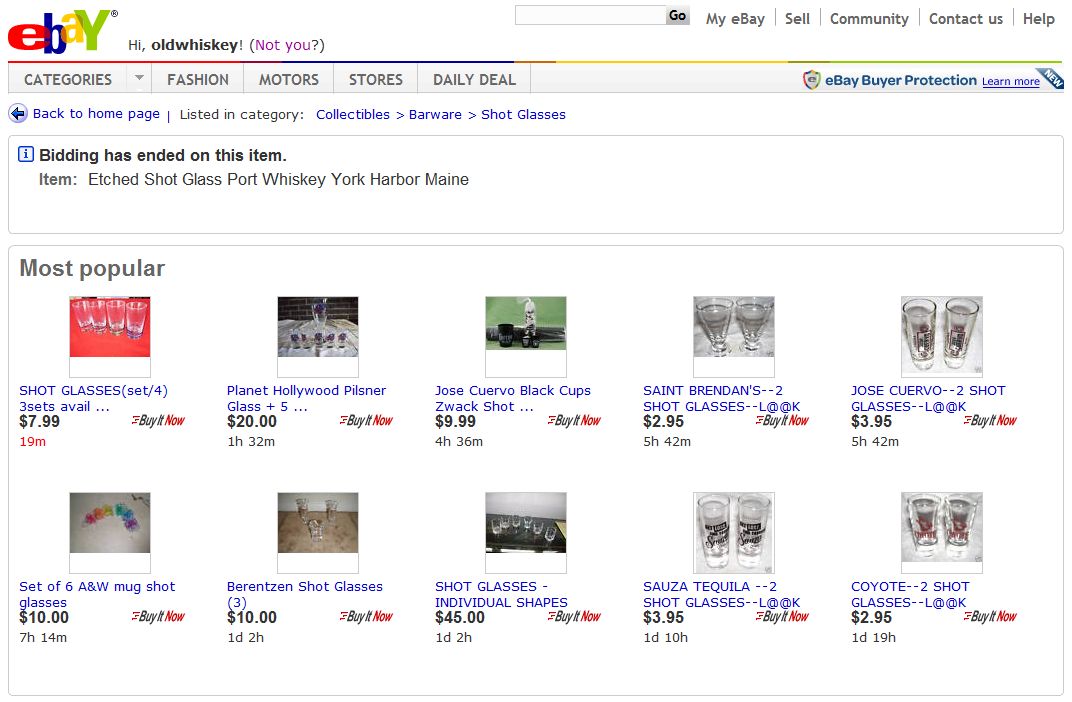Select the Motors tab
The width and height of the screenshot is (1072, 702).
click(289, 79)
